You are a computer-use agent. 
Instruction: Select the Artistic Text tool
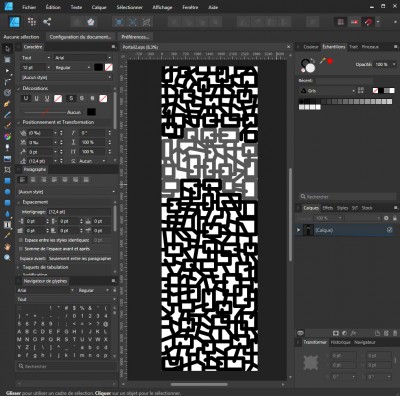7,225
